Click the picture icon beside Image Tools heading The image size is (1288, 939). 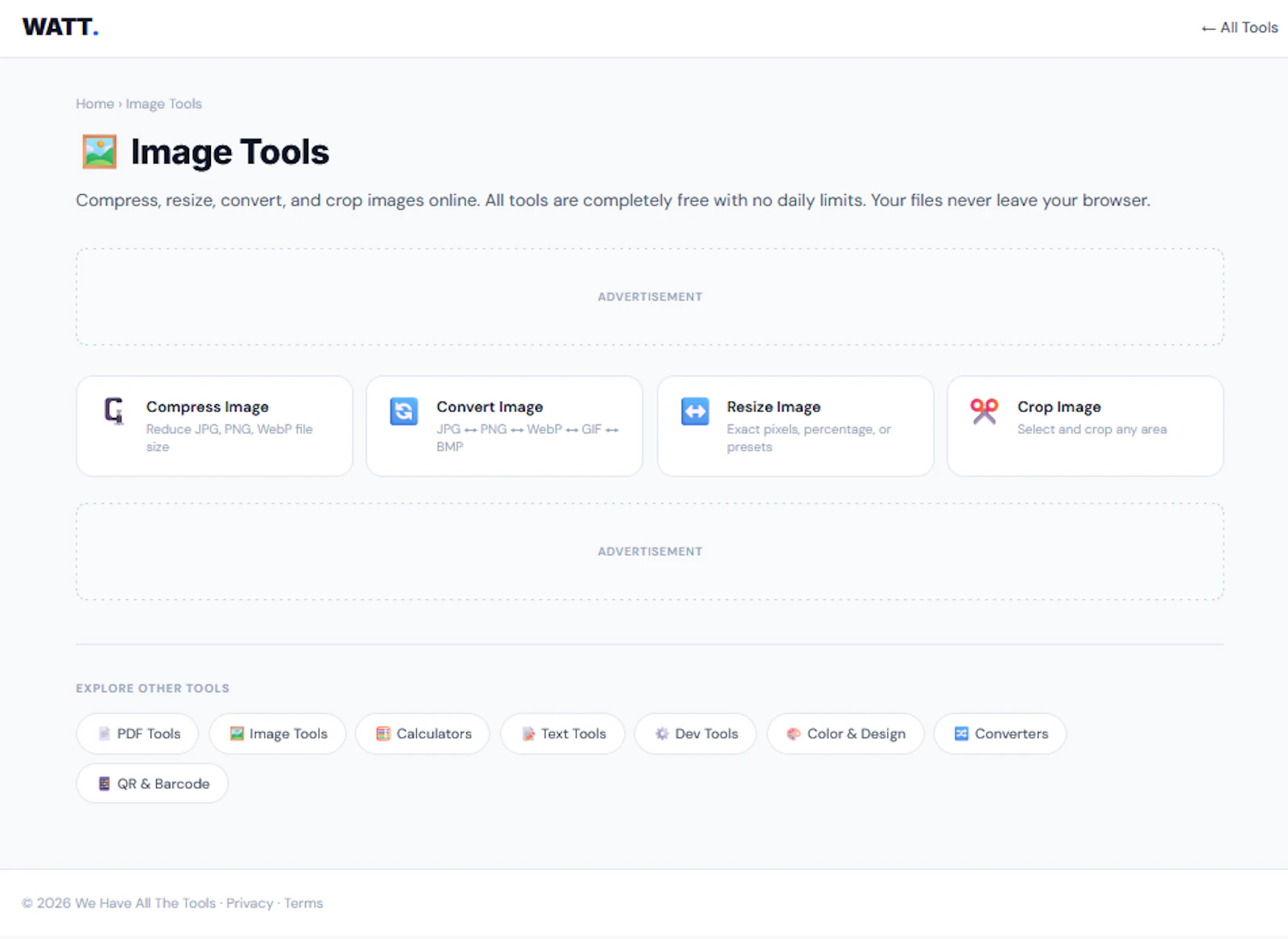pyautogui.click(x=100, y=151)
